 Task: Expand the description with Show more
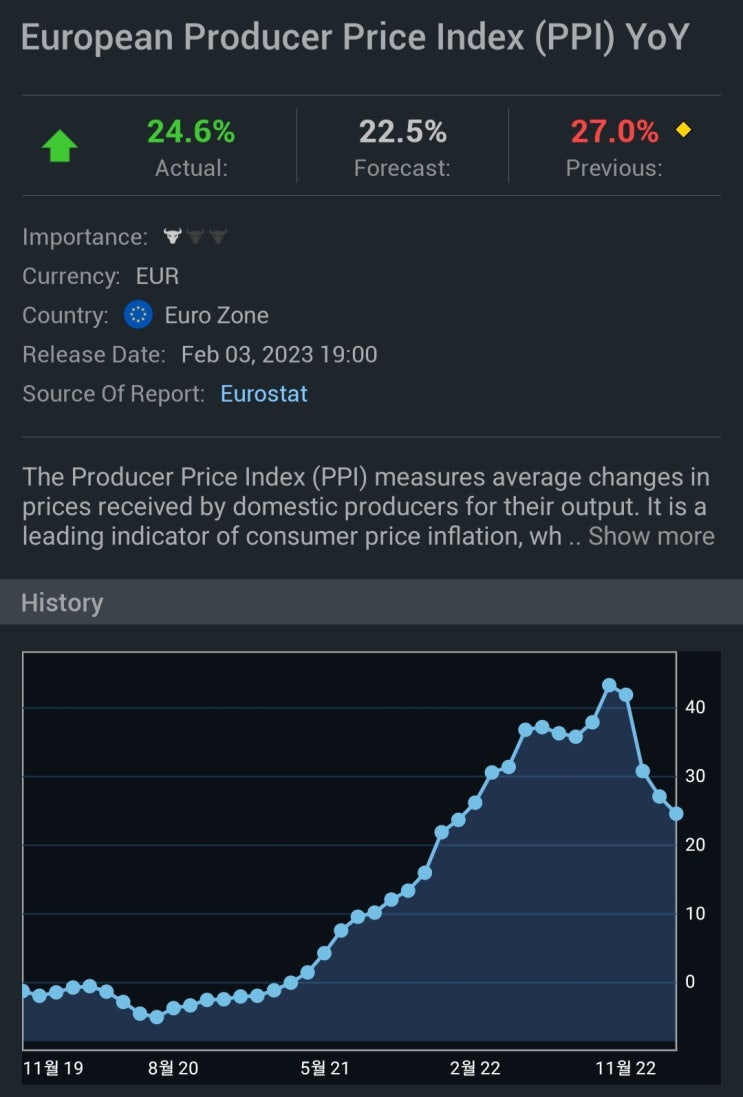click(651, 536)
